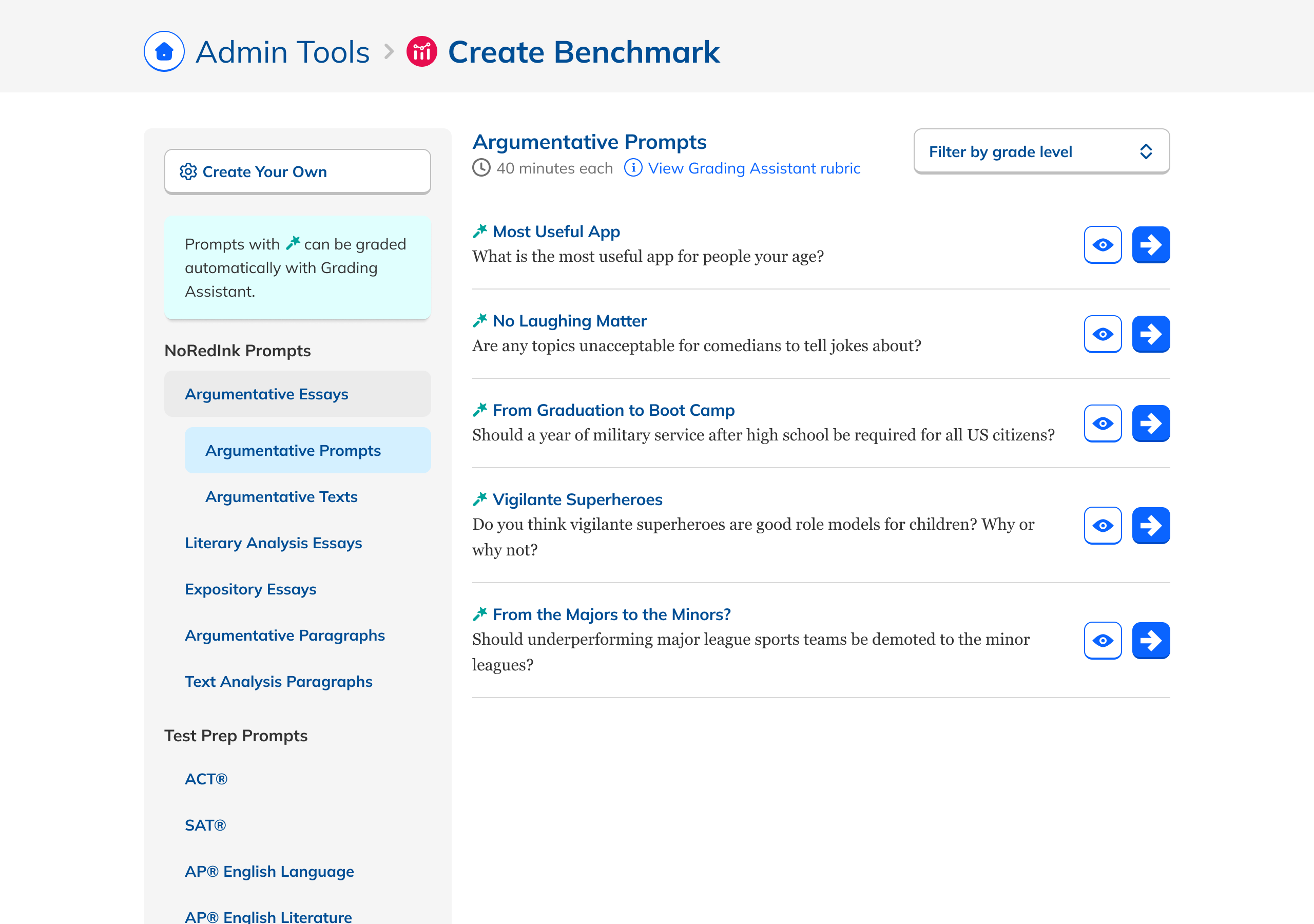
Task: Click Create Your Own button
Action: click(297, 172)
